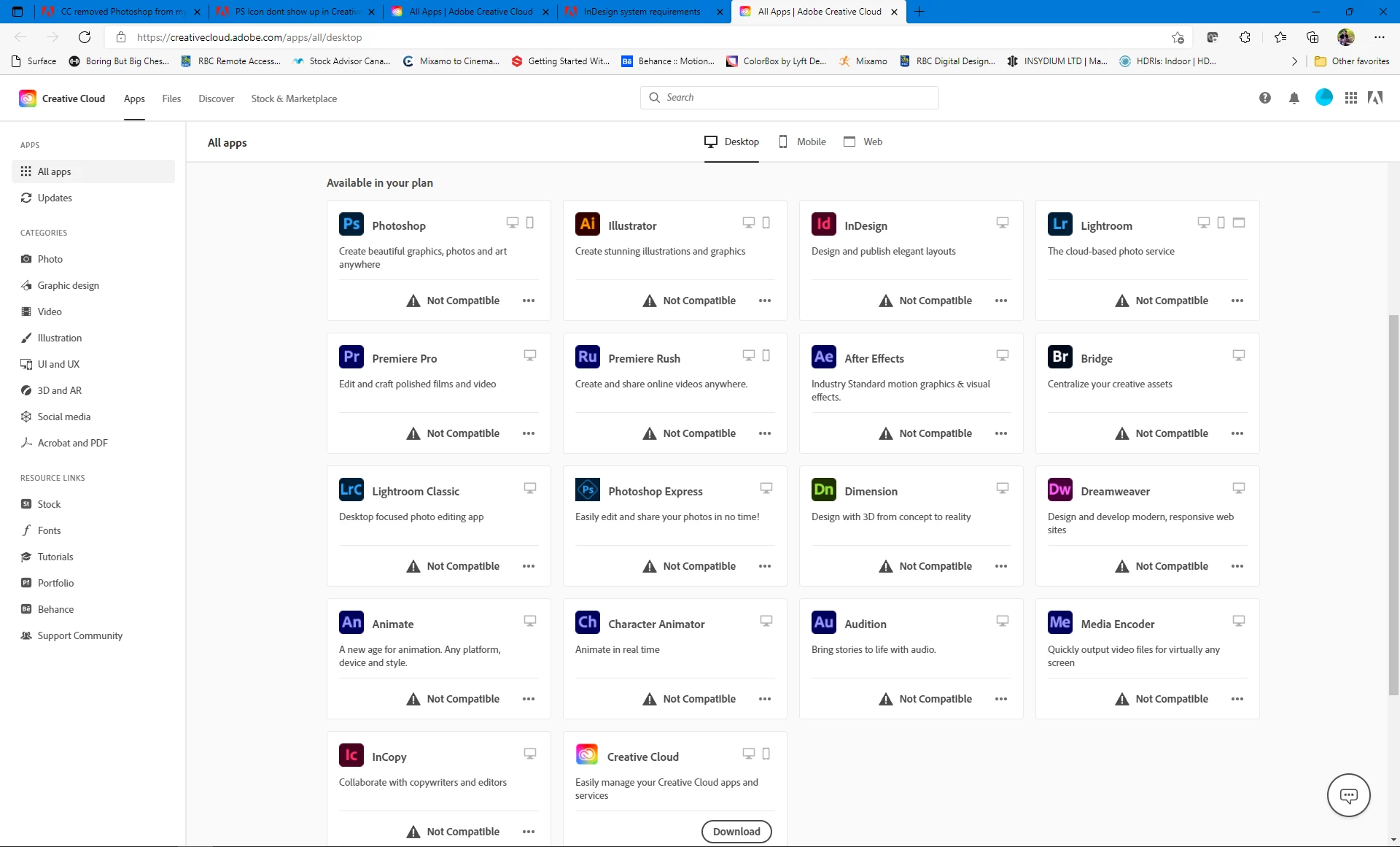Open the Files menu item

click(x=171, y=98)
